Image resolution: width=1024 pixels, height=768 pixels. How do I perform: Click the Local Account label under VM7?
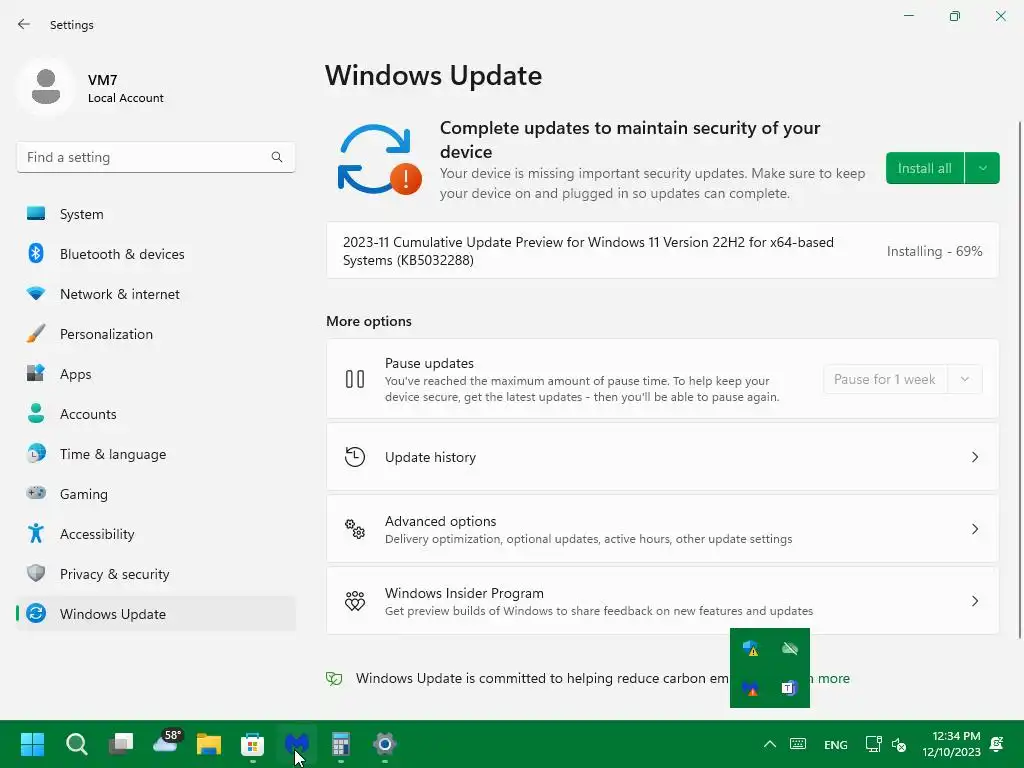[125, 98]
